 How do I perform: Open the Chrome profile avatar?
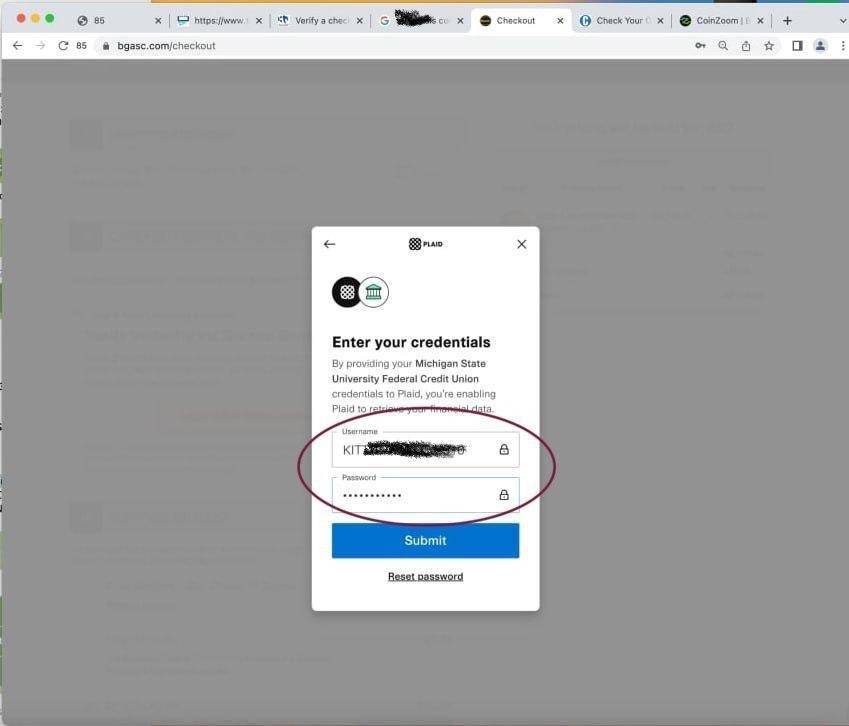[x=820, y=46]
